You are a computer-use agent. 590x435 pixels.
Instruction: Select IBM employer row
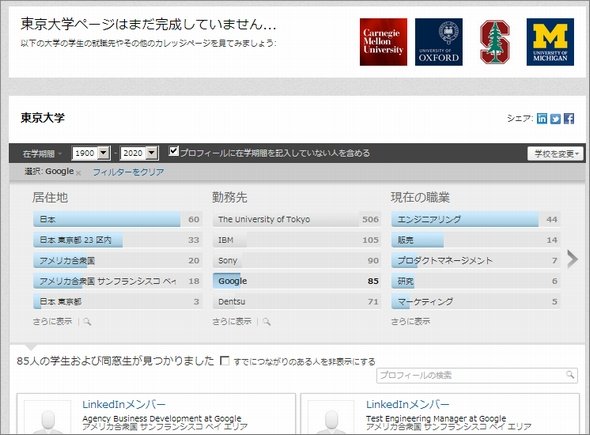(297, 240)
